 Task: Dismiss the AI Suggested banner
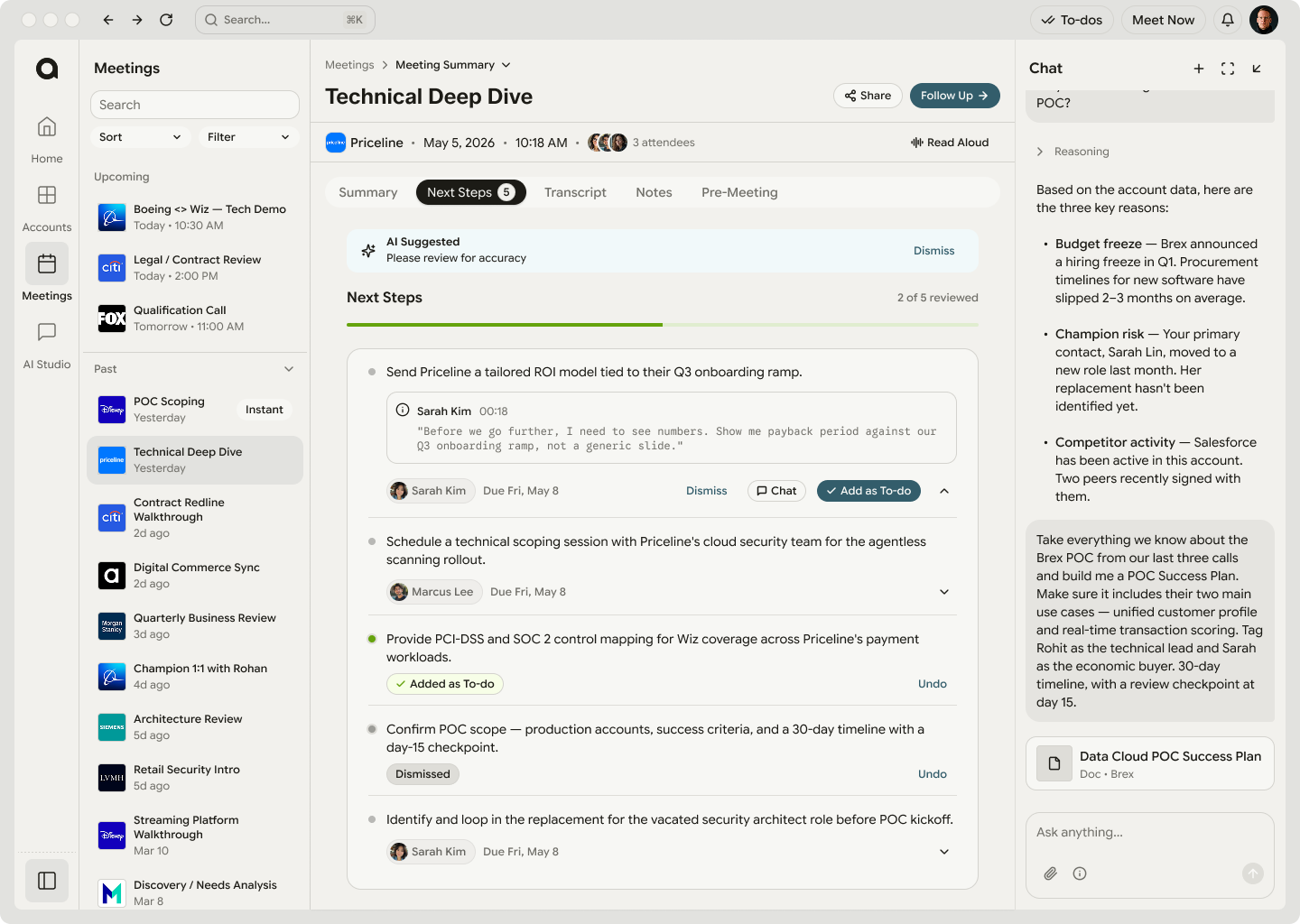(x=933, y=251)
